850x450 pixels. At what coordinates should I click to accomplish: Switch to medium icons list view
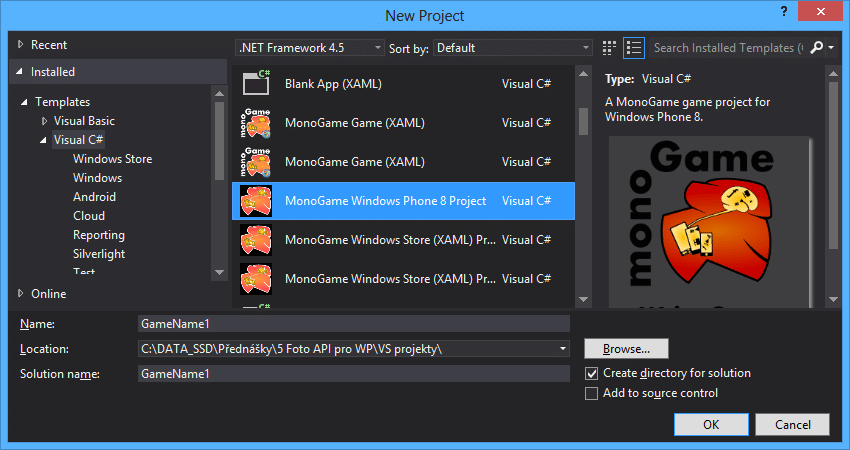pos(633,48)
